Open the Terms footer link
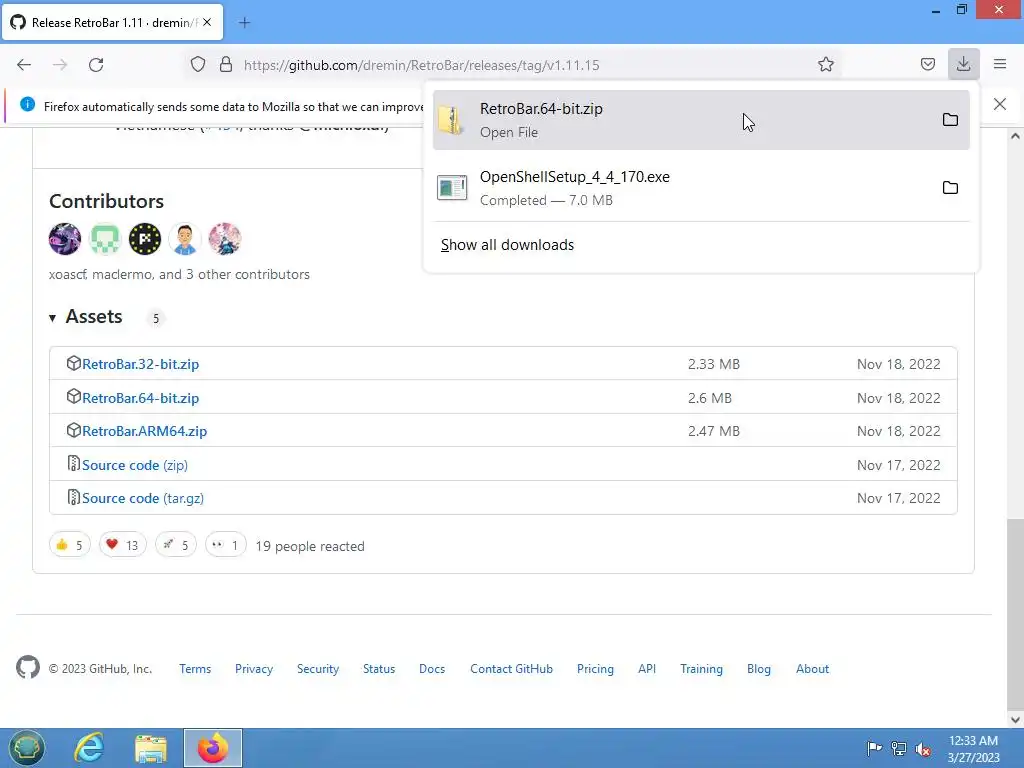Viewport: 1024px width, 768px height. click(x=195, y=669)
